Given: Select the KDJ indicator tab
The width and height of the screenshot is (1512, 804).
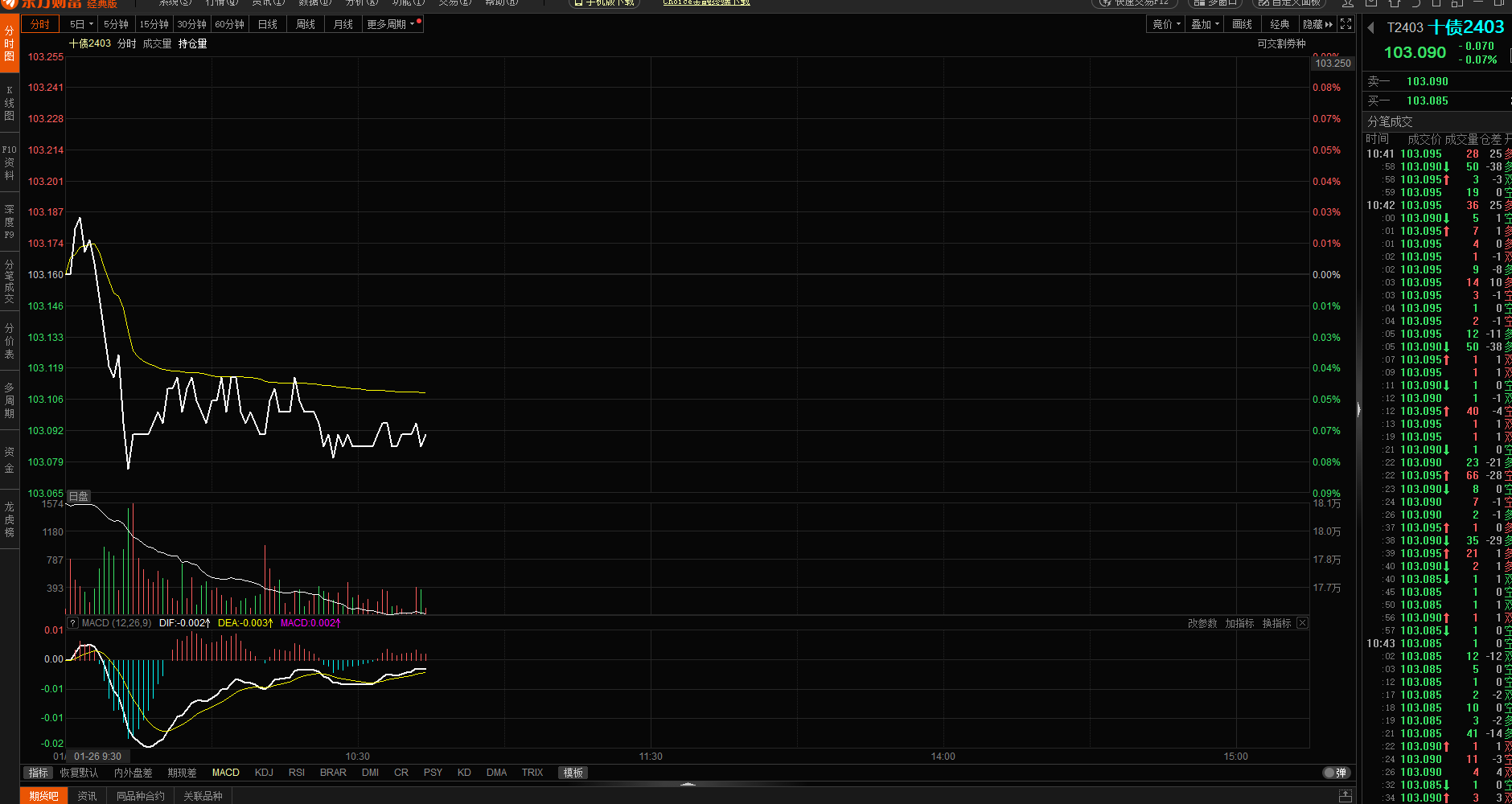Looking at the screenshot, I should click(264, 773).
